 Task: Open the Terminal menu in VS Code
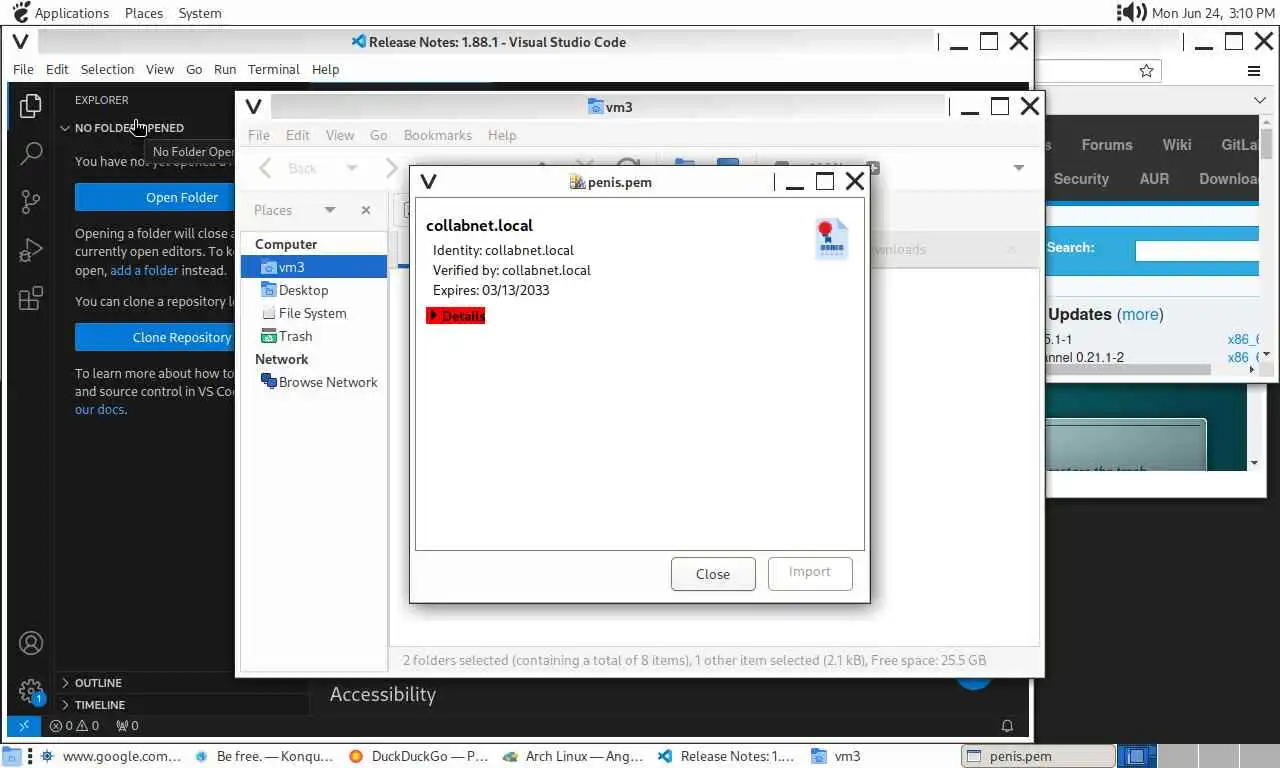(274, 69)
